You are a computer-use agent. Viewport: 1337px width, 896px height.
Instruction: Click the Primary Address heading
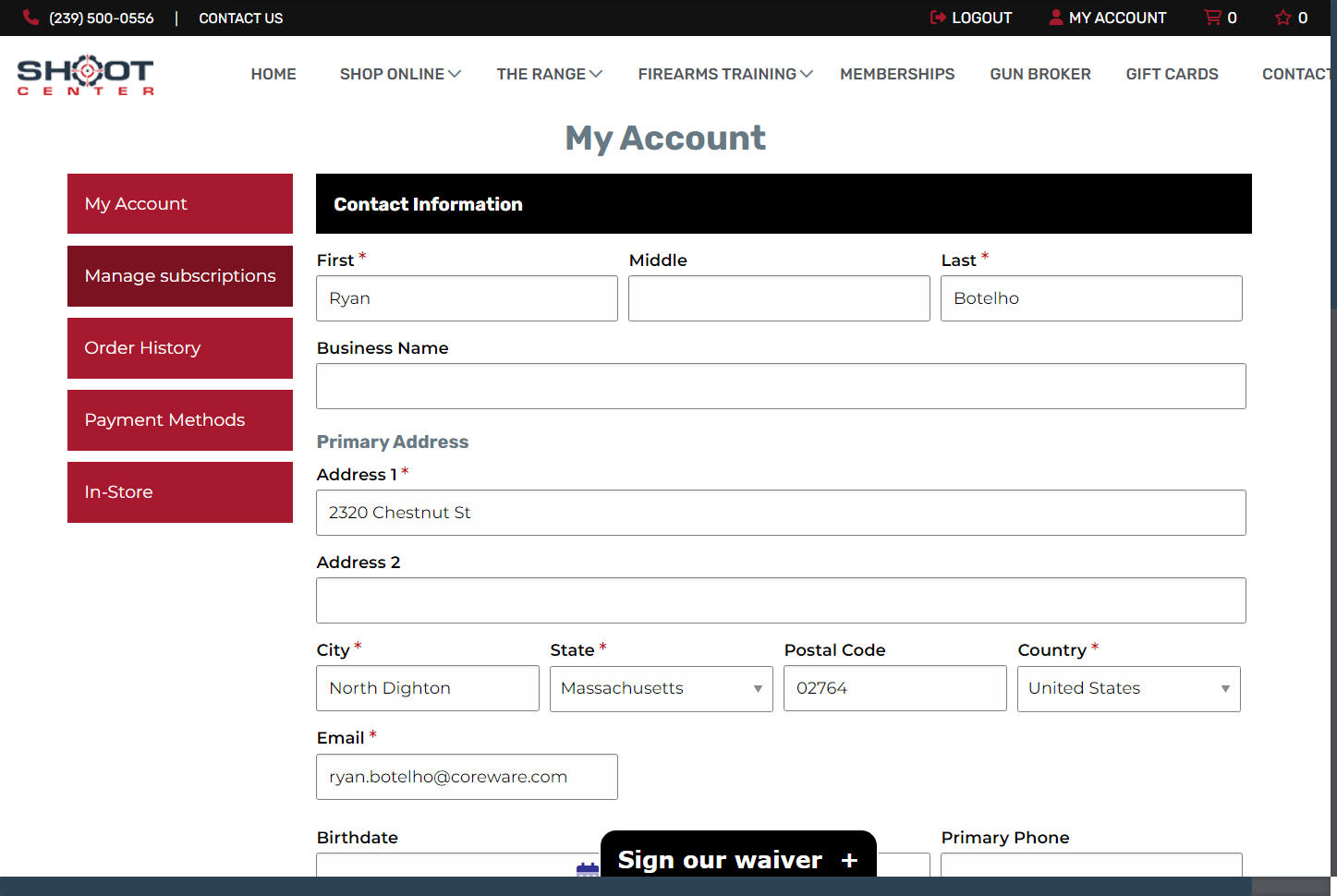393,442
